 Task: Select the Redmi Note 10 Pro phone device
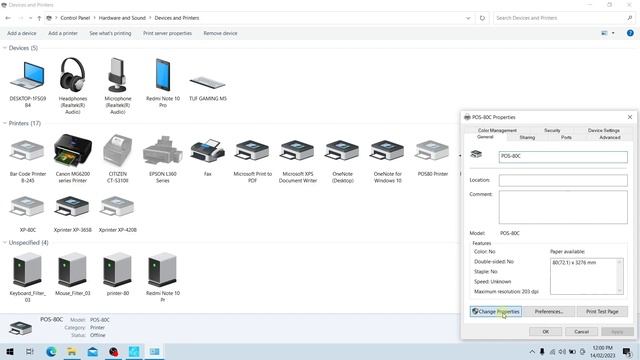[162, 84]
